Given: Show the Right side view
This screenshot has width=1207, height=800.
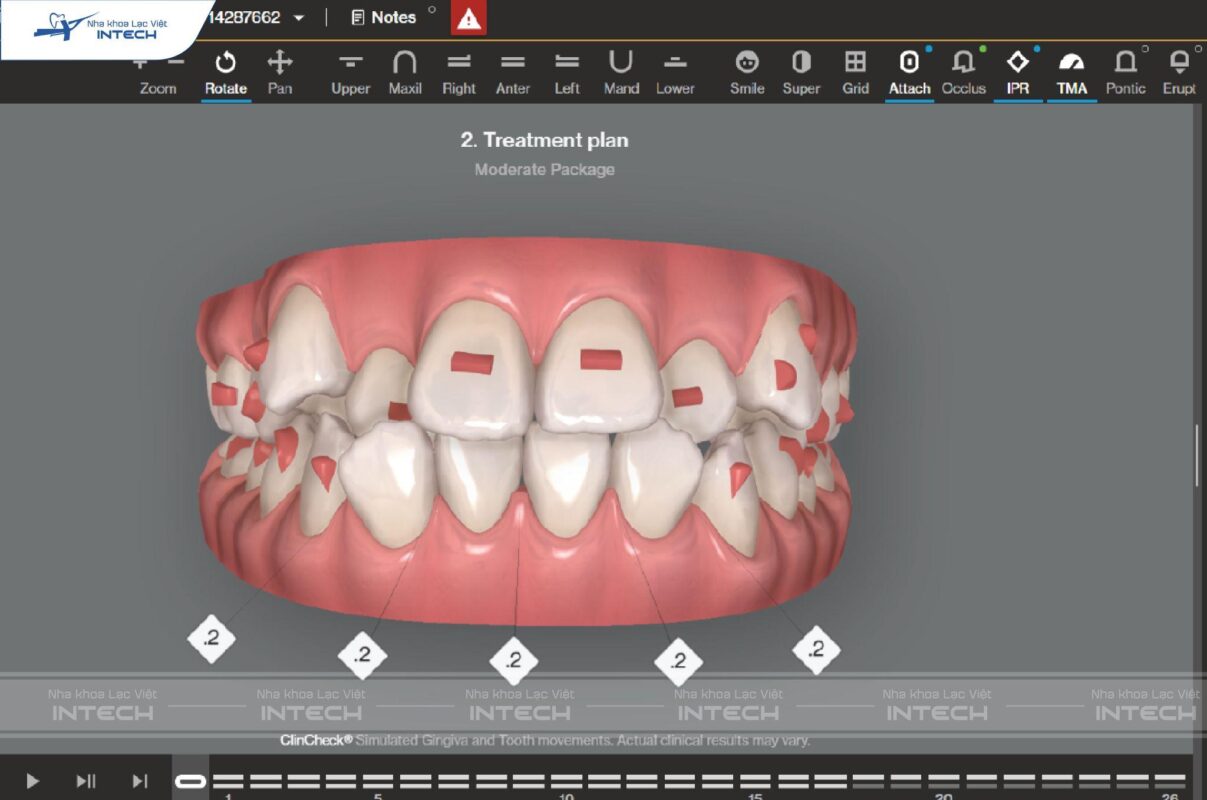Looking at the screenshot, I should click(x=459, y=72).
